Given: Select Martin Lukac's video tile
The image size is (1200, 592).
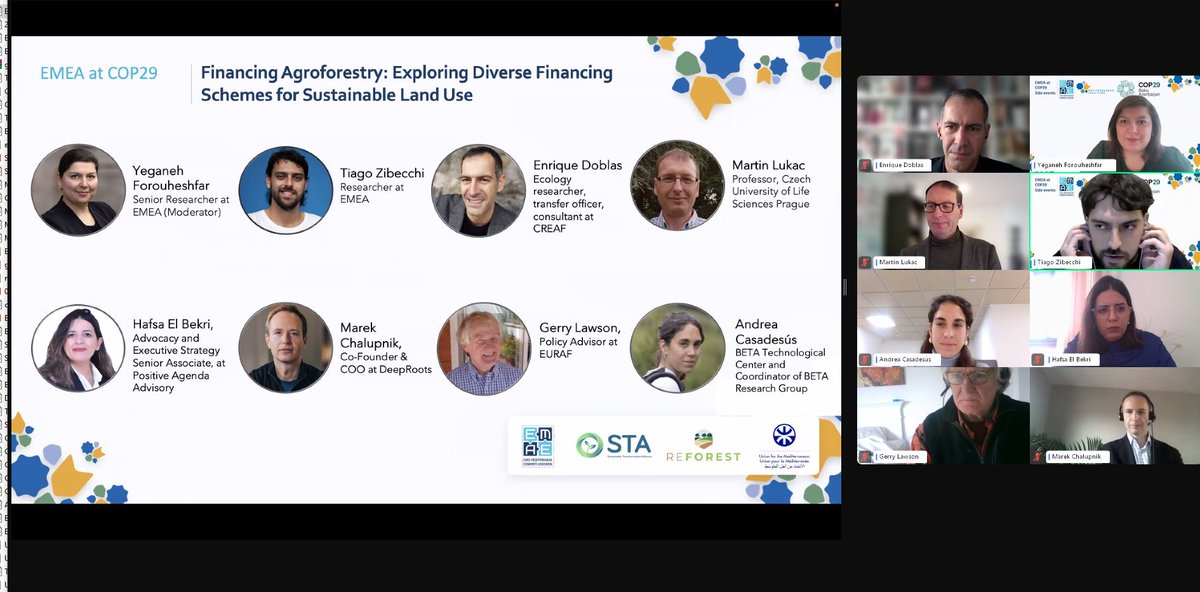Looking at the screenshot, I should click(x=943, y=221).
